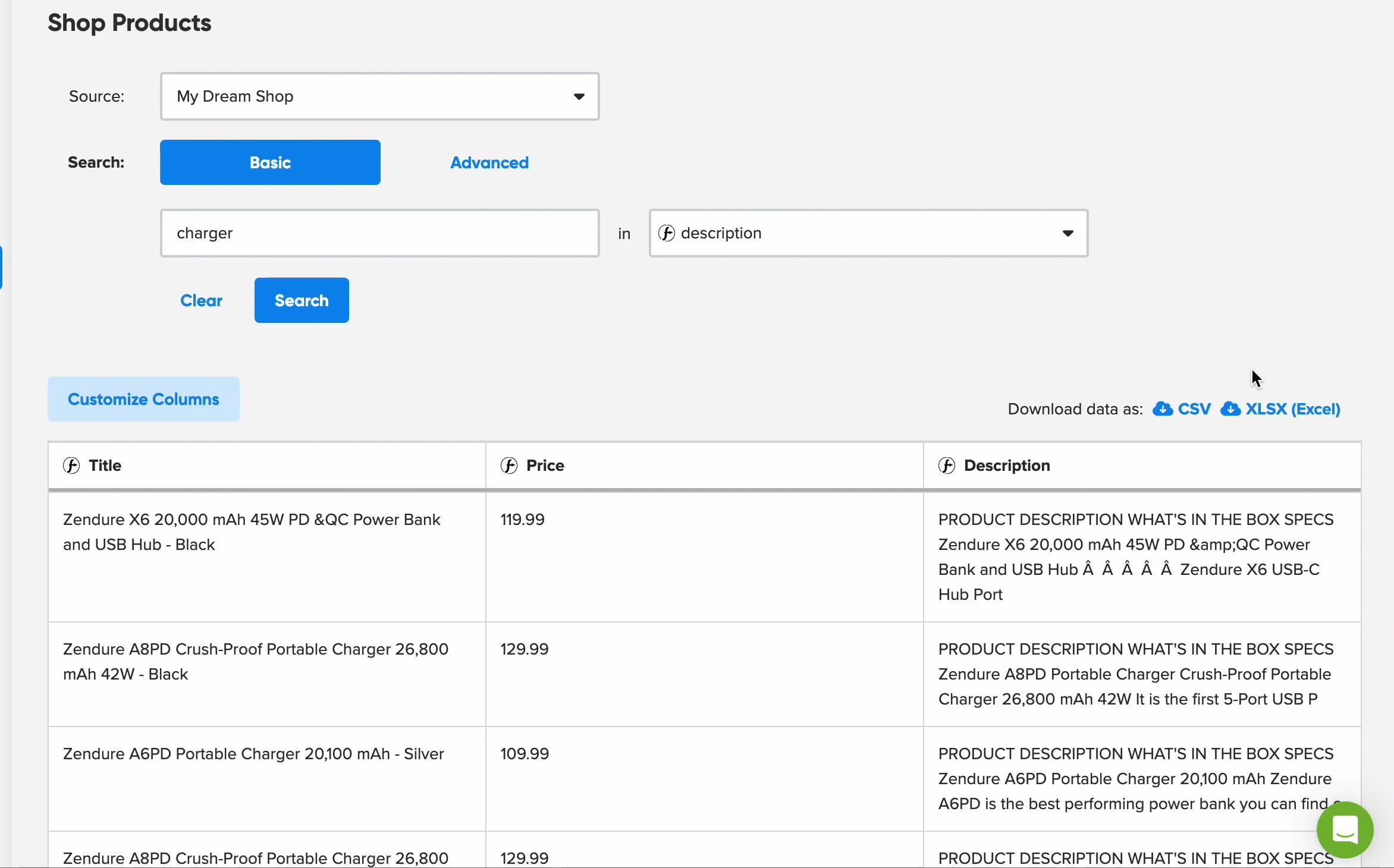
Task: Click the field icon in description dropdown
Action: point(667,233)
